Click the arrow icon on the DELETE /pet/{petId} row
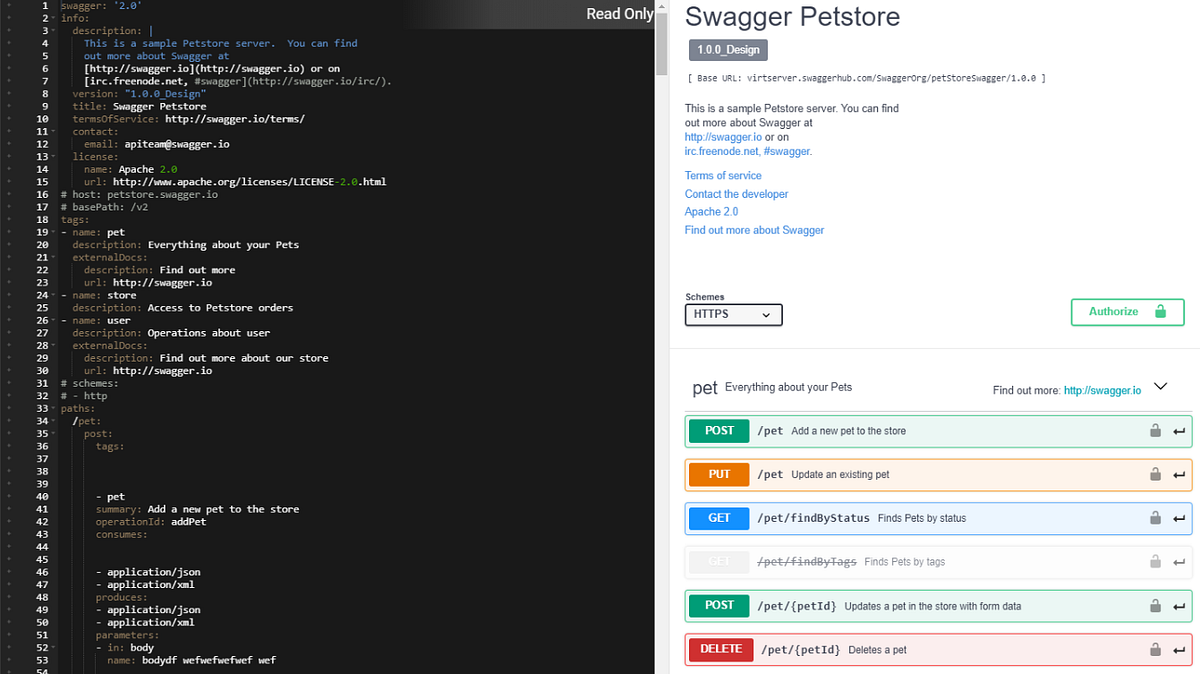 tap(1180, 649)
